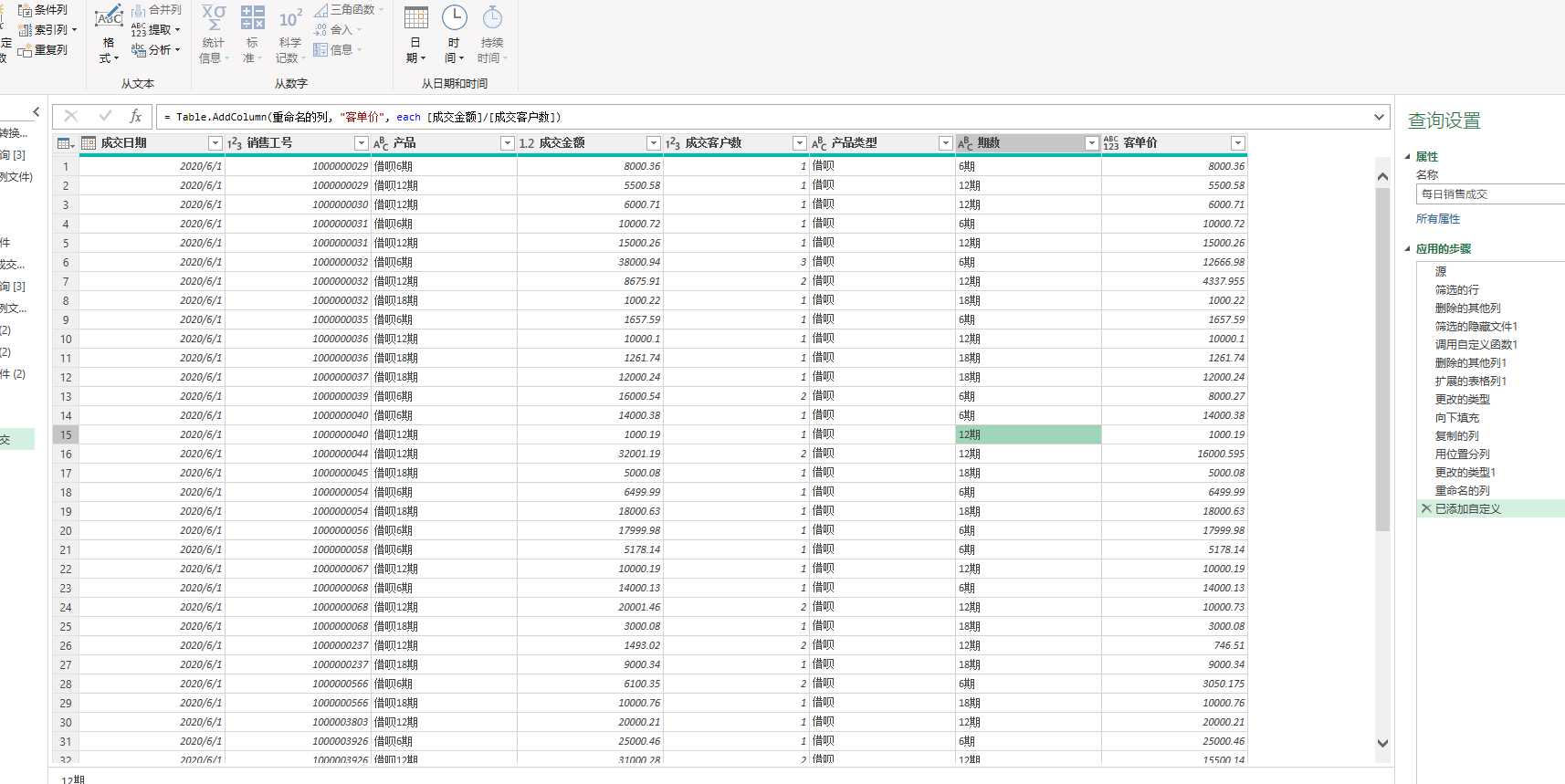Click the 12666.98 cell in 客单价
Screen dimensions: 1565x784
pos(1175,262)
